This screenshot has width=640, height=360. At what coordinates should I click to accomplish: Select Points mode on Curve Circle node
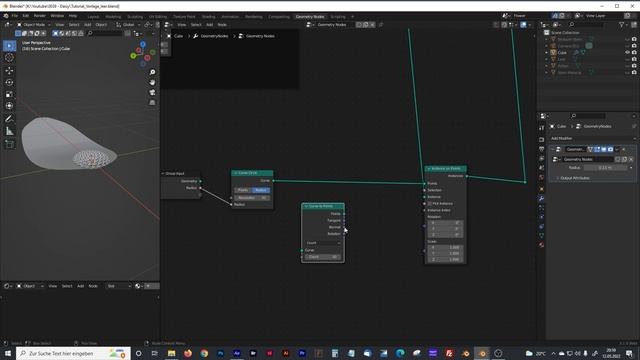pyautogui.click(x=243, y=190)
